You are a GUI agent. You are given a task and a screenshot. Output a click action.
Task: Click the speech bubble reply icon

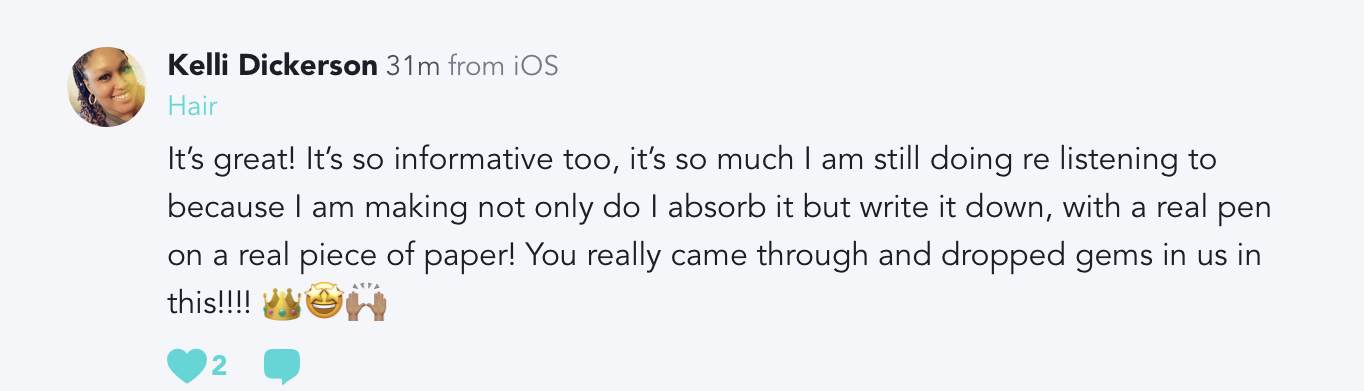282,366
